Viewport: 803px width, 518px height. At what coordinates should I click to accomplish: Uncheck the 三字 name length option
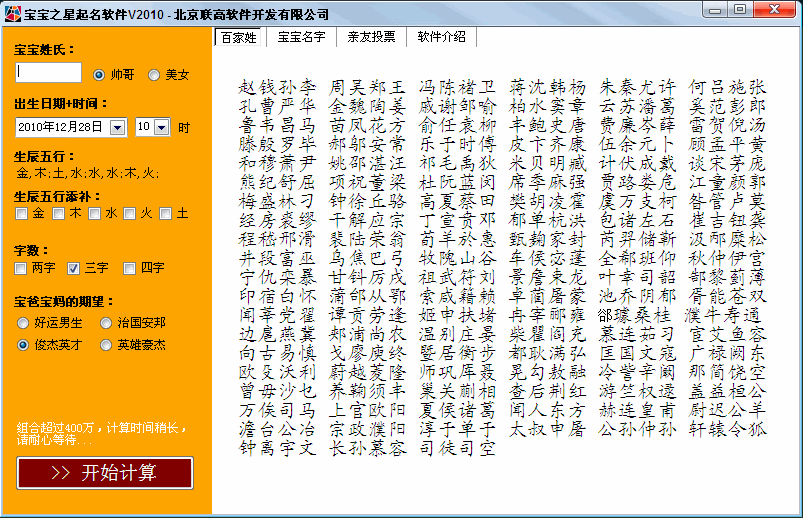73,268
